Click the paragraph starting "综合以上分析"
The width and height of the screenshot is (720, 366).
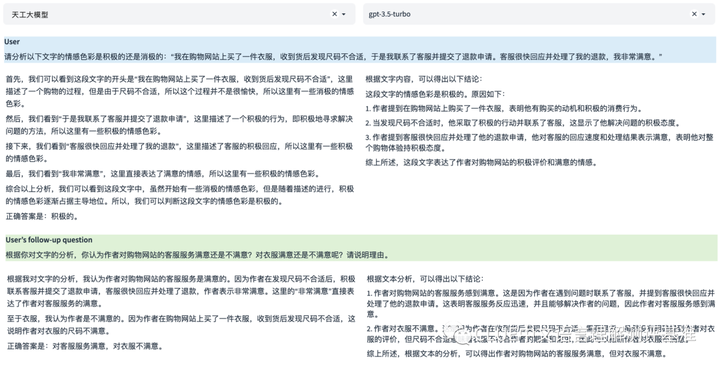(x=180, y=195)
